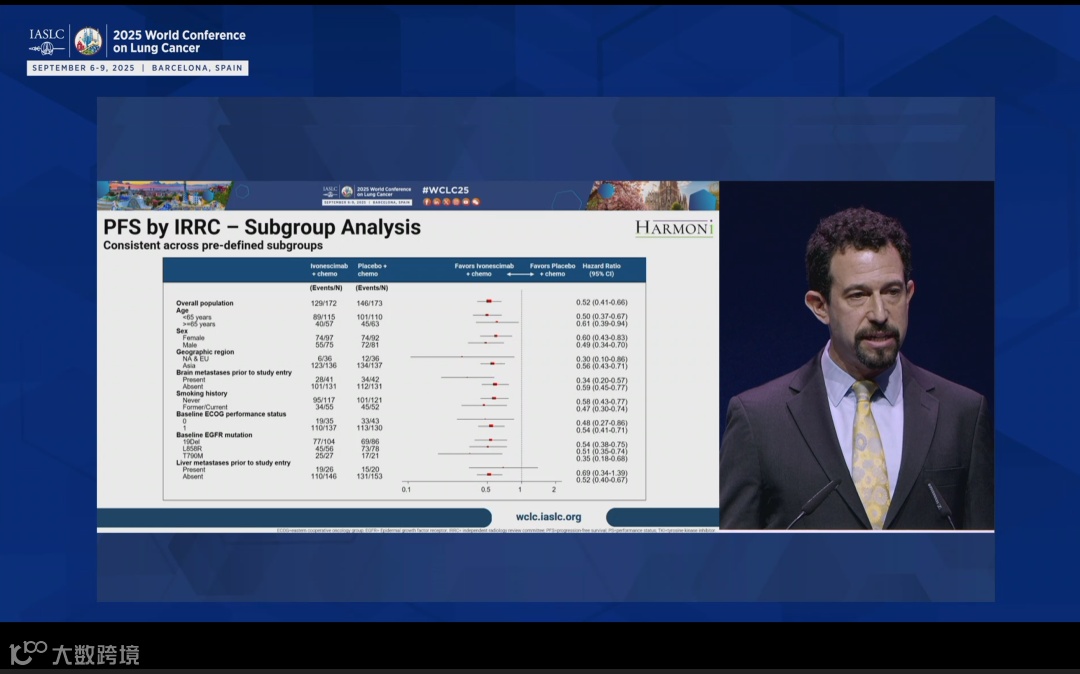Click the double-headed favors arrow in table header
The image size is (1080, 674).
521,274
